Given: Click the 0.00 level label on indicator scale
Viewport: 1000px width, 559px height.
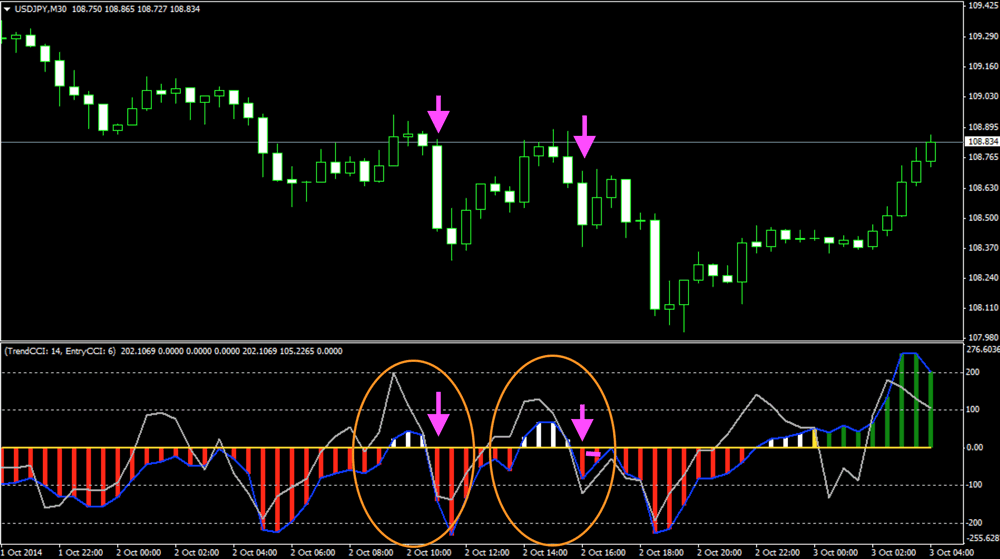Looking at the screenshot, I should point(974,447).
